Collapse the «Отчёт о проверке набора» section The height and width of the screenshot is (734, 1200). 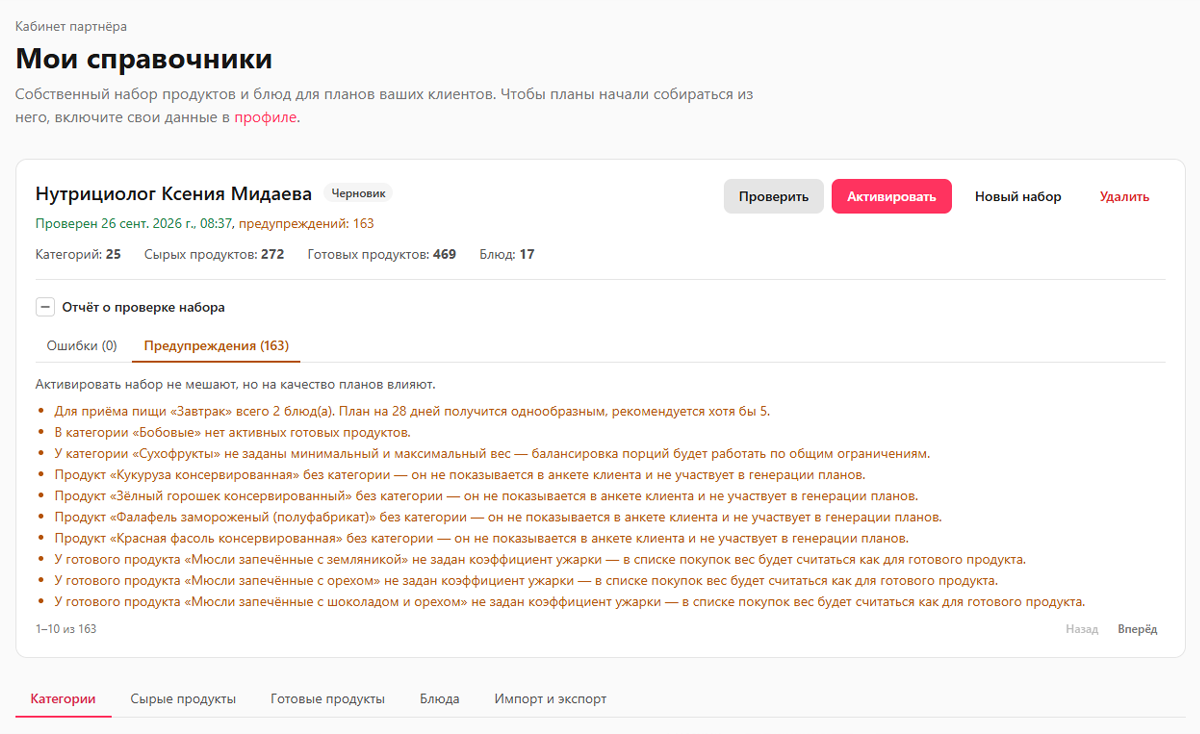pos(45,308)
